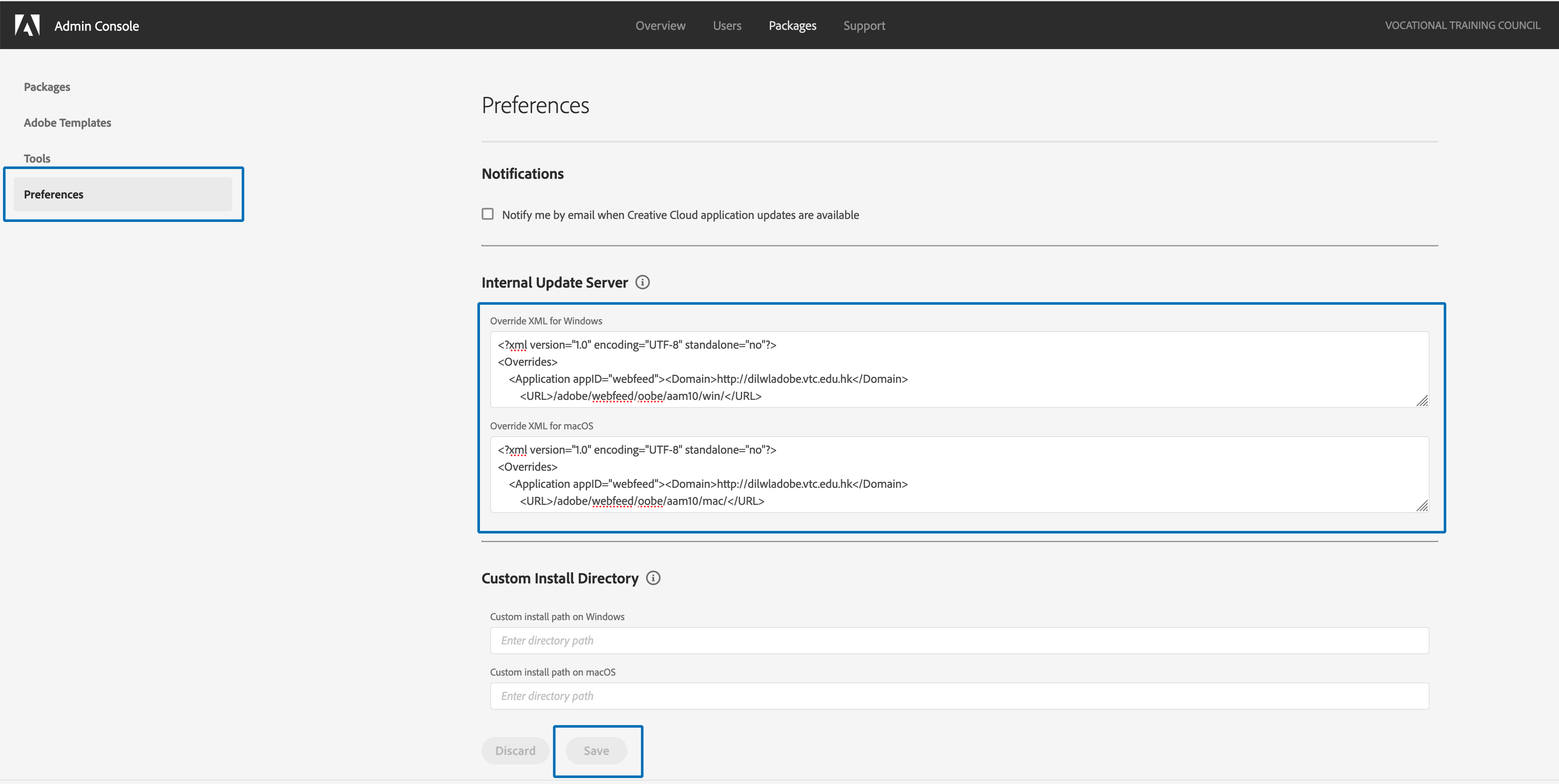Screen dimensions: 1559x784
Task: Go to the Support tab
Action: 864,26
